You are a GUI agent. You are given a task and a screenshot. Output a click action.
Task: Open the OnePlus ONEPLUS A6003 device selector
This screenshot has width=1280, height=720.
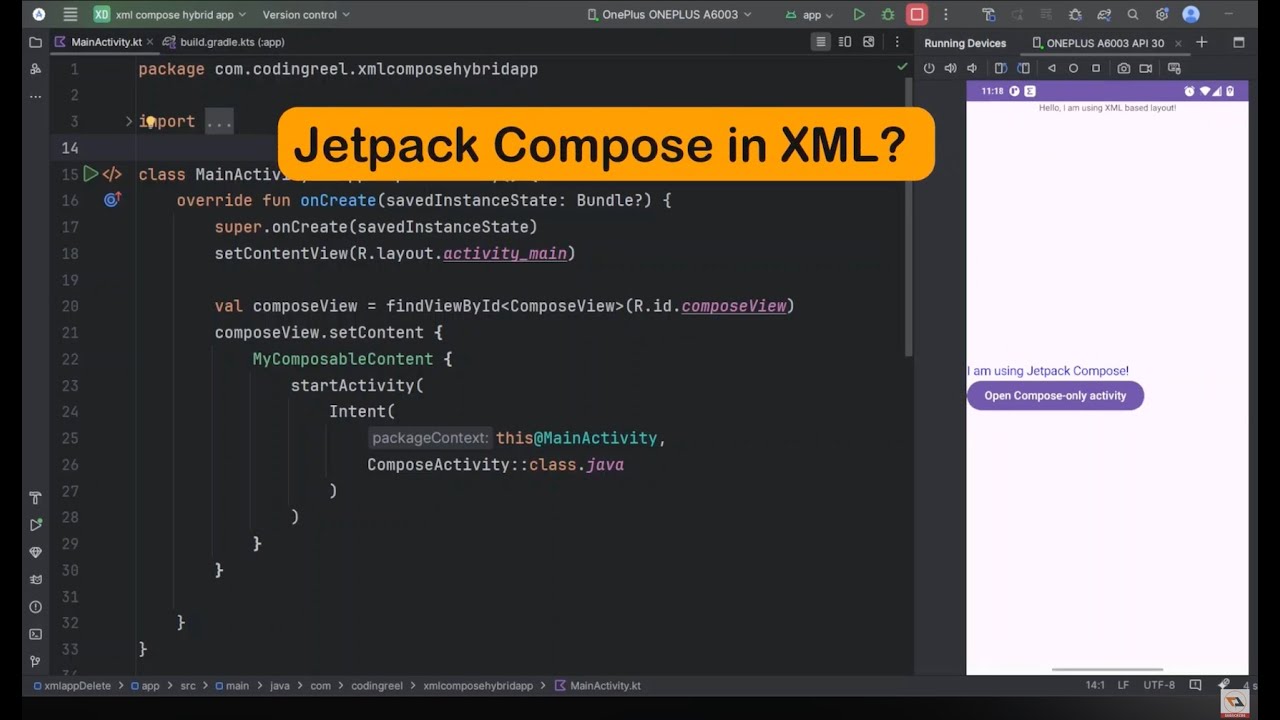point(669,15)
